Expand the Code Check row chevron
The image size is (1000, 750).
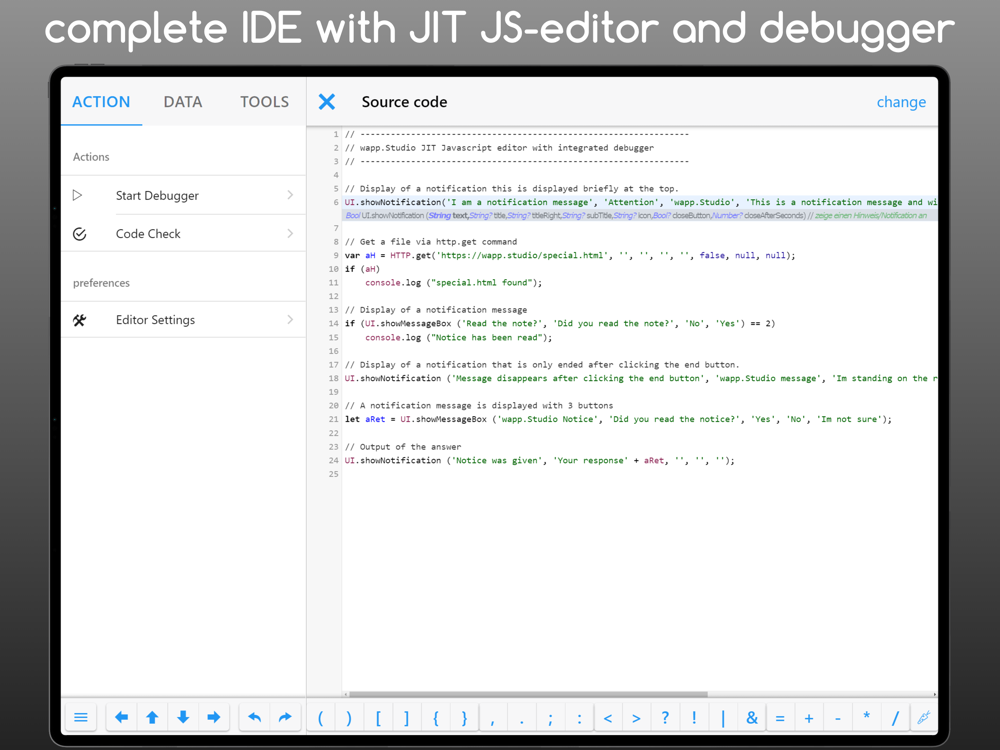point(290,233)
